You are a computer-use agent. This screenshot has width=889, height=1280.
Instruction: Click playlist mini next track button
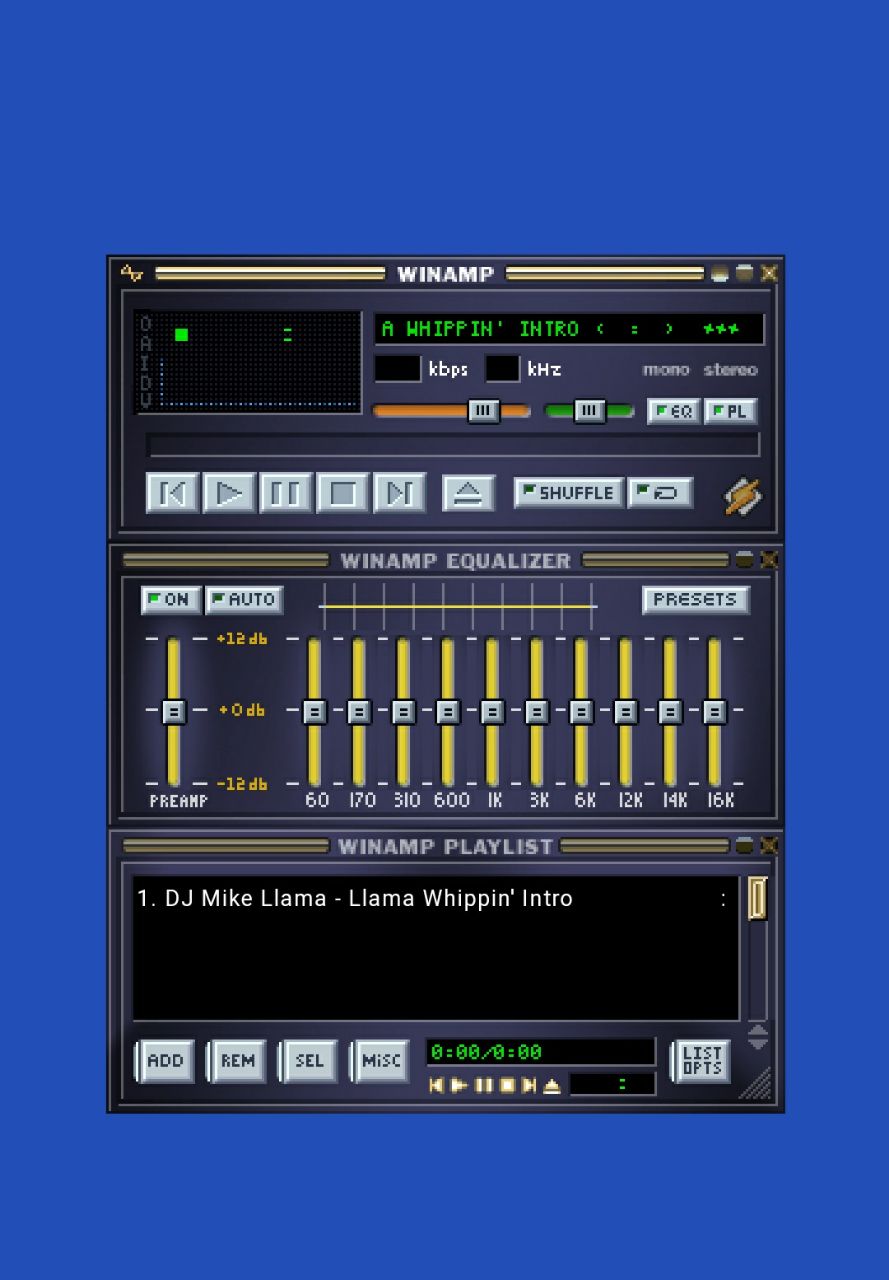[529, 1085]
